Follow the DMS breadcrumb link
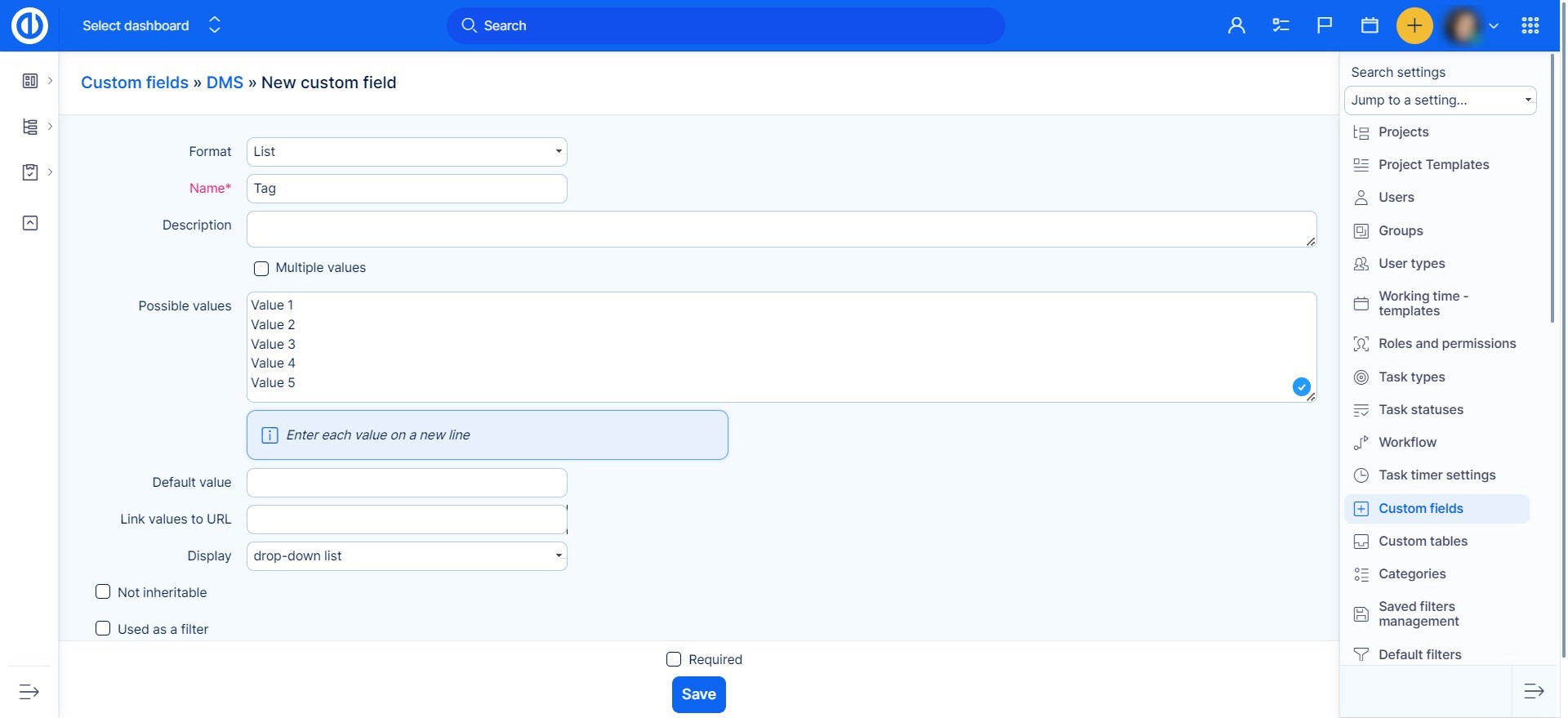The height and width of the screenshot is (718, 1568). 225,83
